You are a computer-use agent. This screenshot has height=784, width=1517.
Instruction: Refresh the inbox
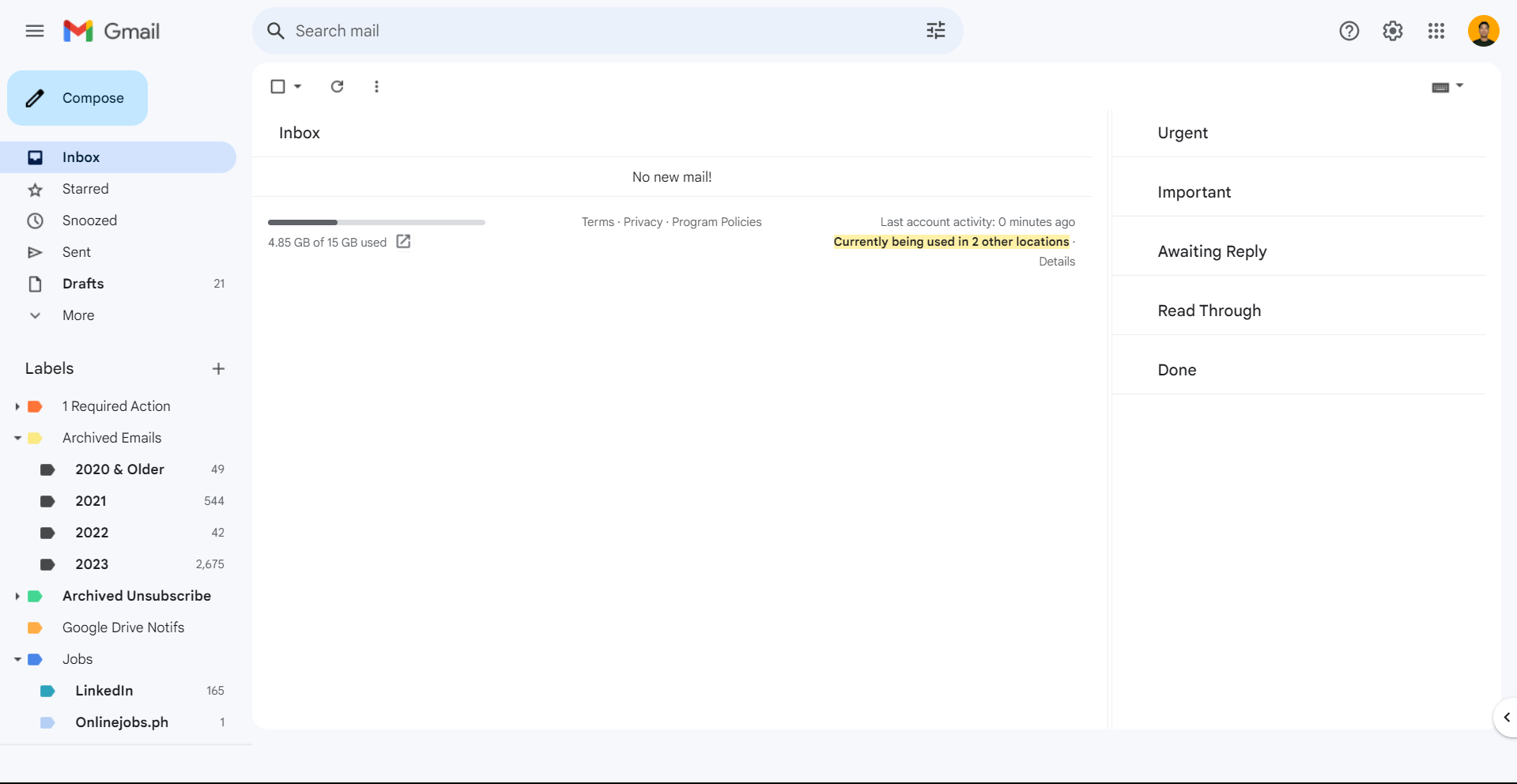tap(337, 86)
